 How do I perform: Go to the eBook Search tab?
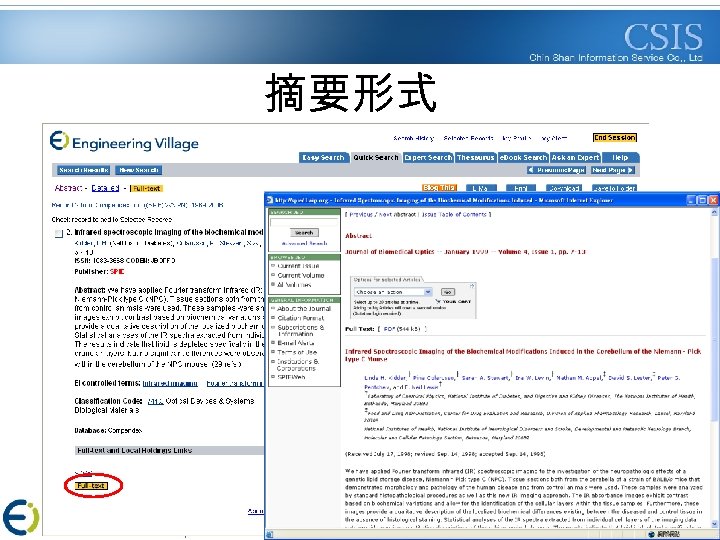523,158
